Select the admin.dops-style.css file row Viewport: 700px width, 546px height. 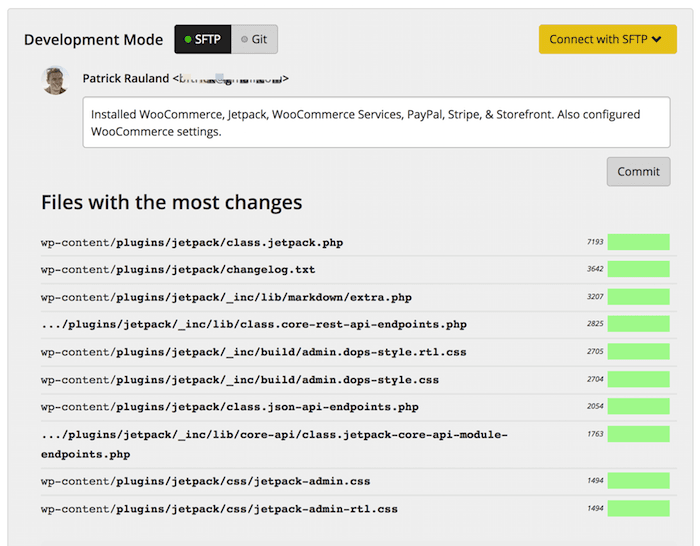click(x=359, y=380)
